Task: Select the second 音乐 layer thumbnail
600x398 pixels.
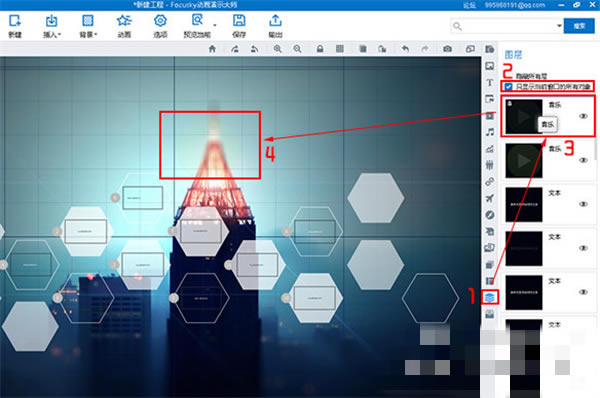Action: pos(523,161)
